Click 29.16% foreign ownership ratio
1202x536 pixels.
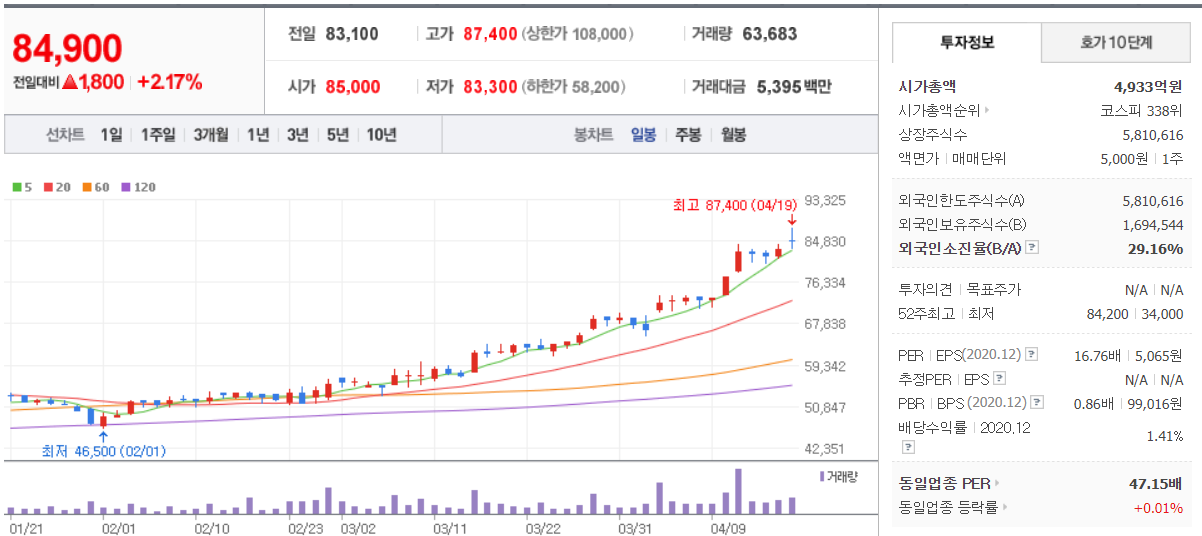click(x=1155, y=249)
